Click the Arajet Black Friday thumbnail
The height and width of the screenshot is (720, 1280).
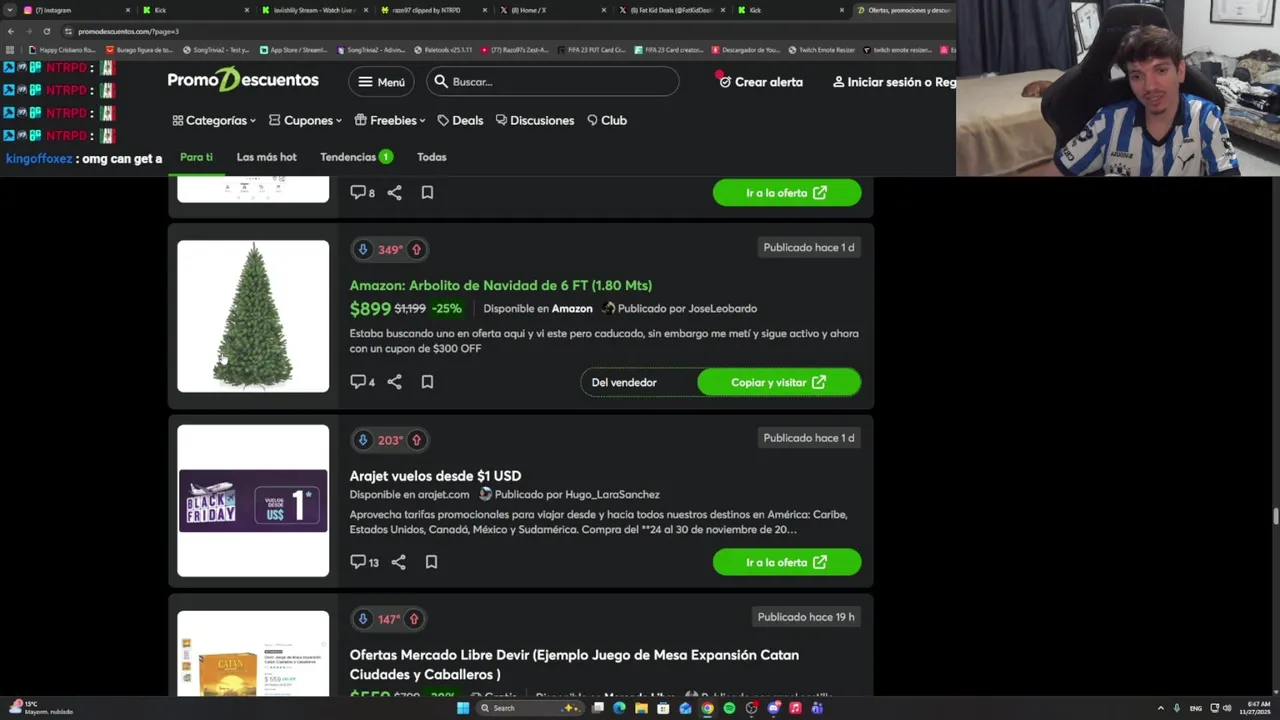[253, 501]
